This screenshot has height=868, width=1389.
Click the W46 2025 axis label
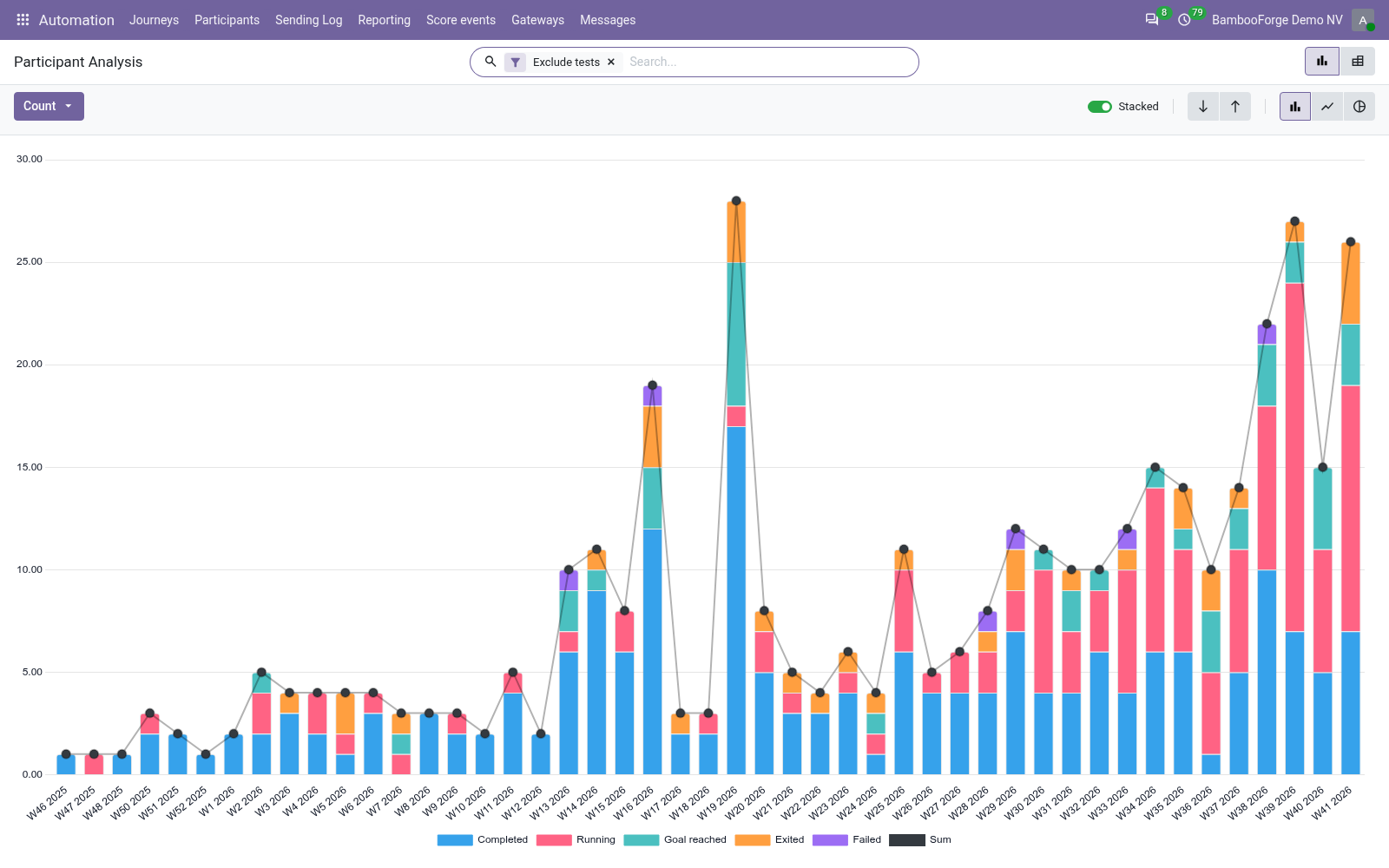click(48, 803)
